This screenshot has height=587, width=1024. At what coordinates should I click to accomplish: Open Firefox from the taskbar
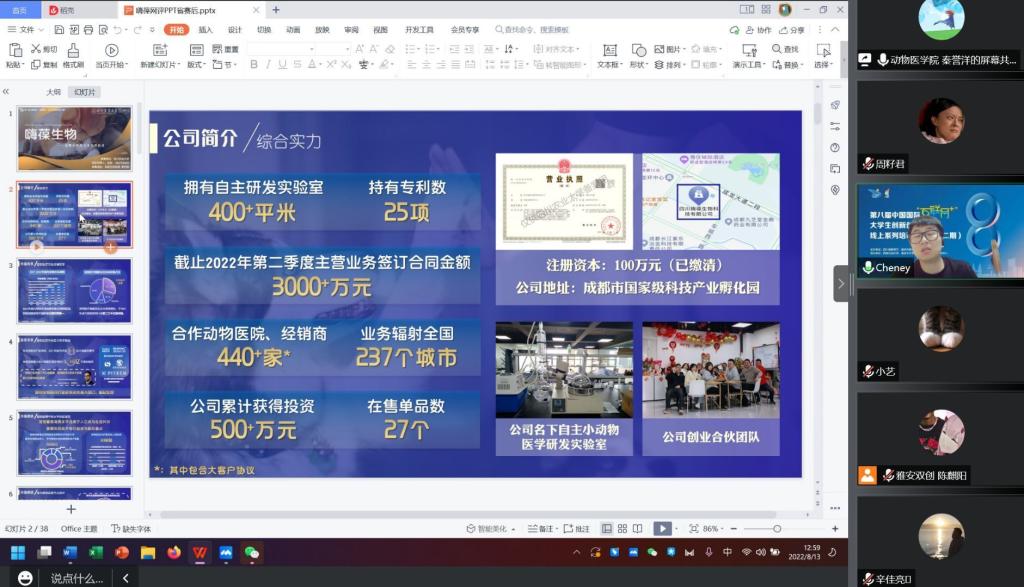coord(174,552)
